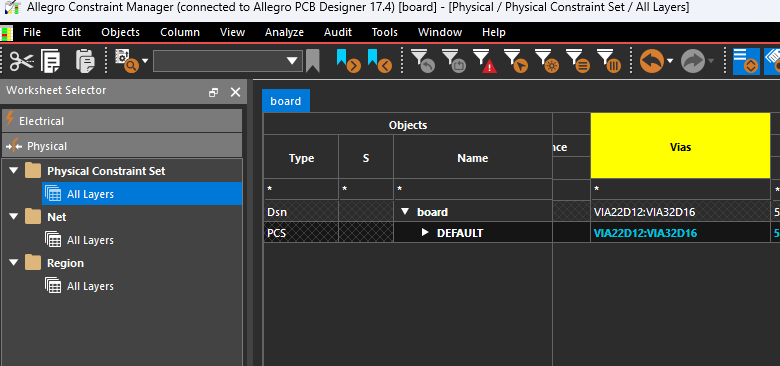Viewport: 780px width, 366px height.
Task: Click the Find search settings icon
Action: pos(126,61)
